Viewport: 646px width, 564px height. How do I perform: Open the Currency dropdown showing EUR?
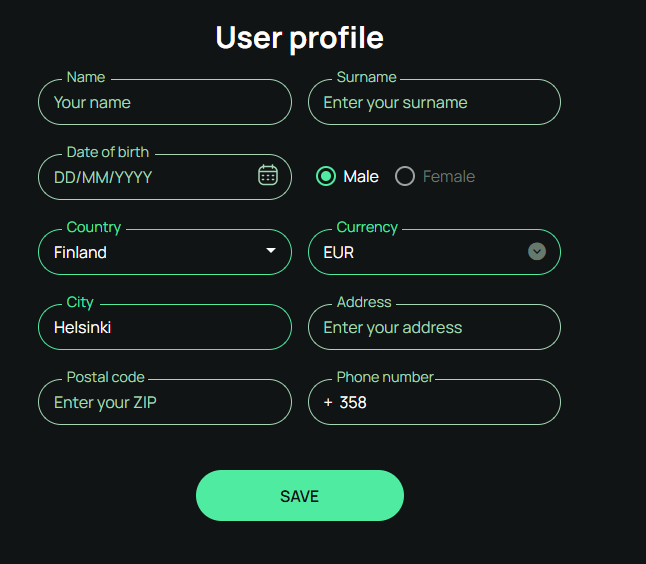click(x=434, y=252)
